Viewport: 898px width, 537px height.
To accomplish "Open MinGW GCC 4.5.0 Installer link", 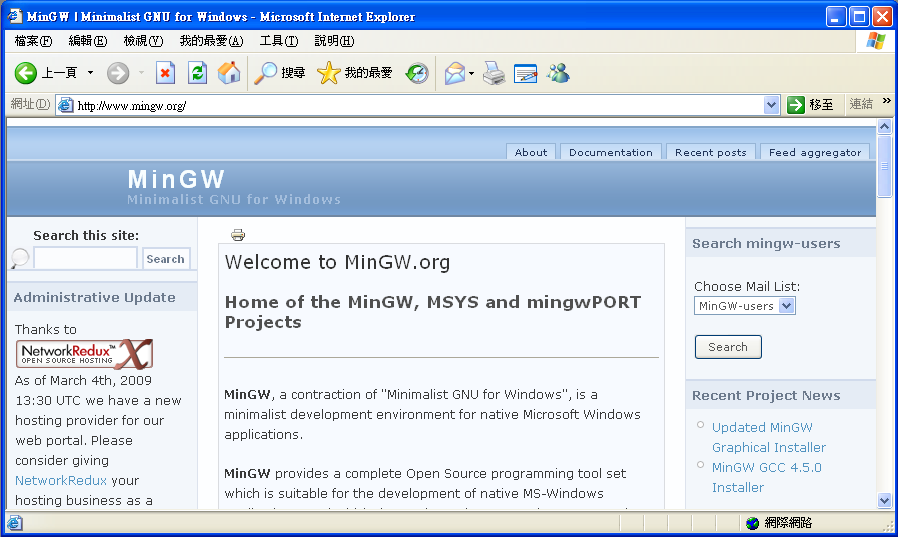I will [766, 477].
